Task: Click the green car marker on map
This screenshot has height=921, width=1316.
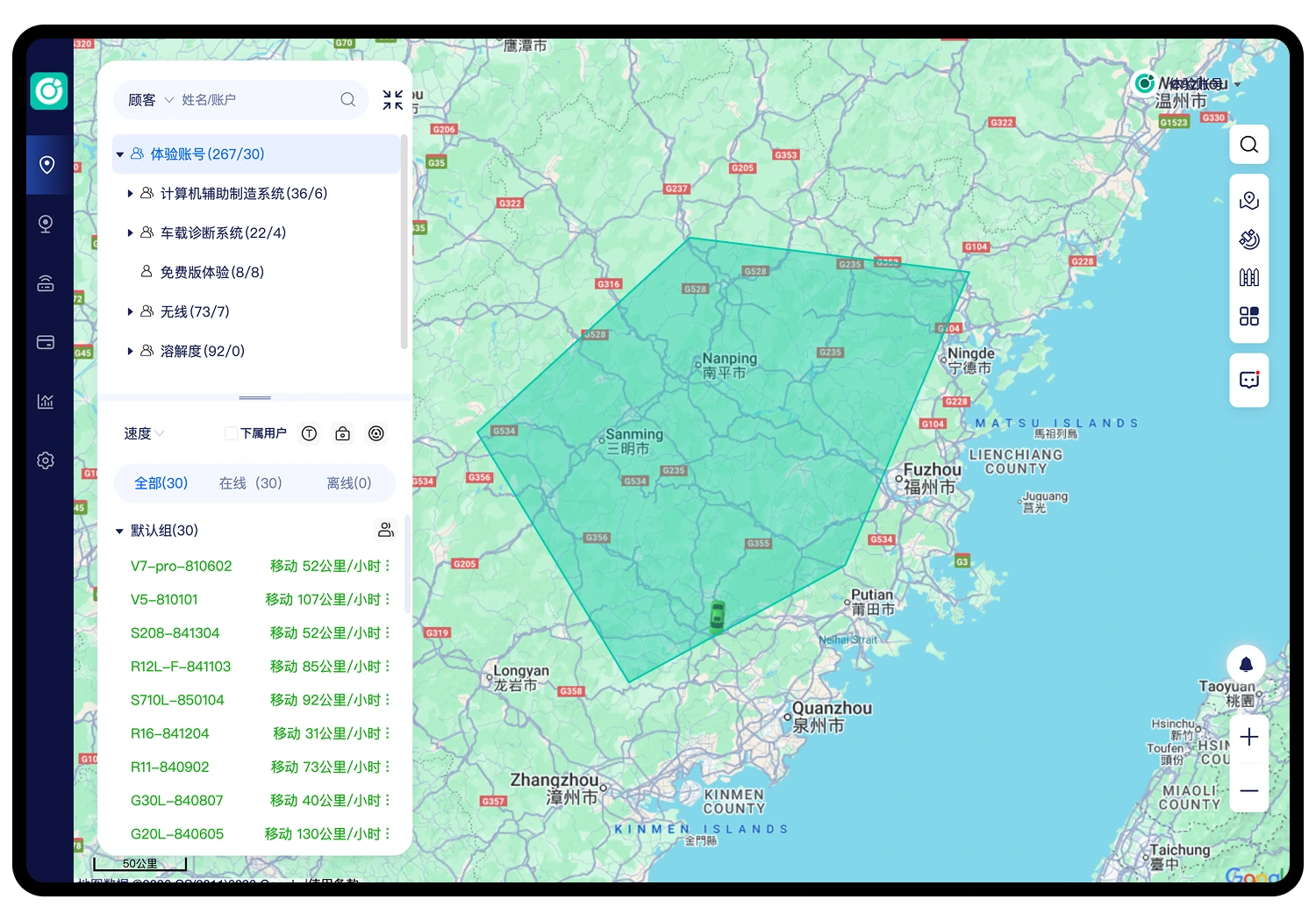Action: click(717, 617)
